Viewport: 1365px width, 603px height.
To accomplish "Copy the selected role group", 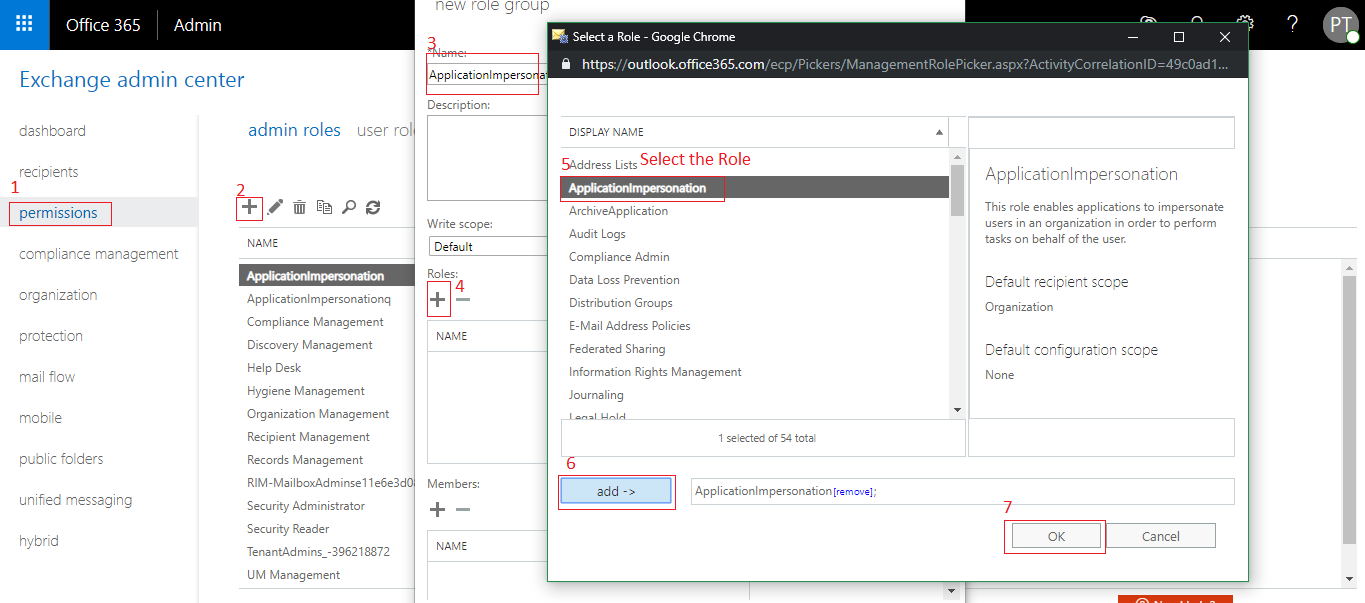I will coord(324,207).
